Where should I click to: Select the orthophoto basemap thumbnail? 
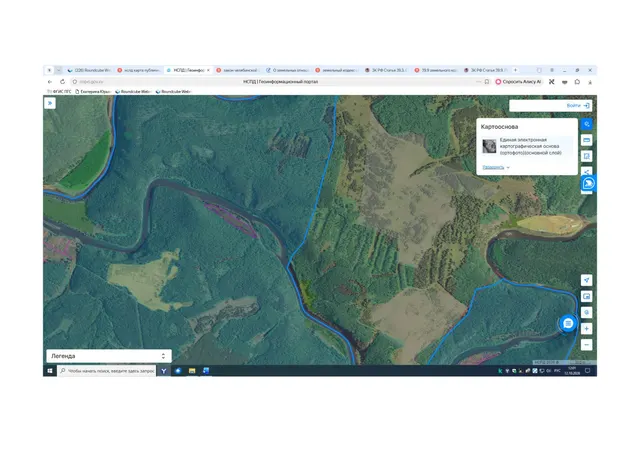[489, 146]
